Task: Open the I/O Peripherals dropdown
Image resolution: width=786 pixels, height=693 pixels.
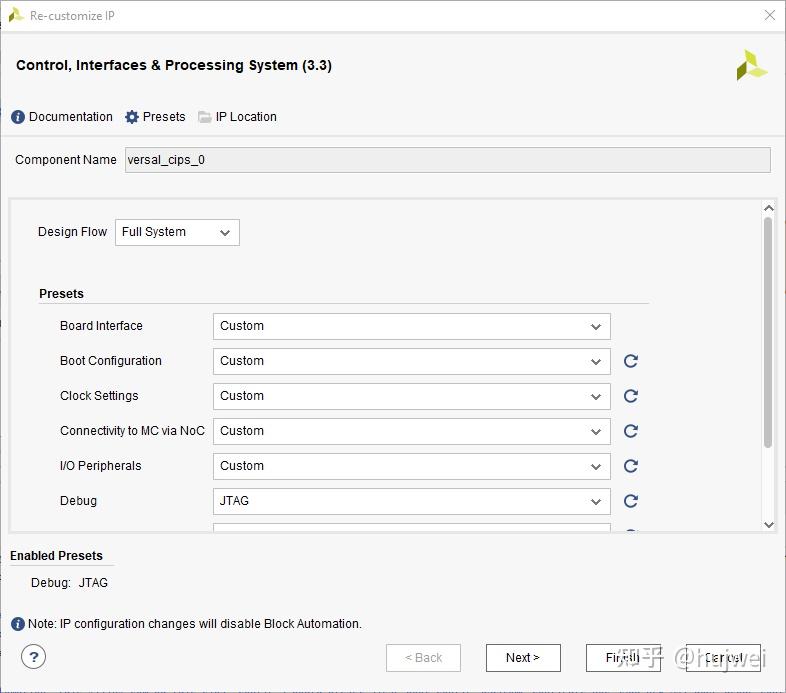Action: pyautogui.click(x=411, y=466)
